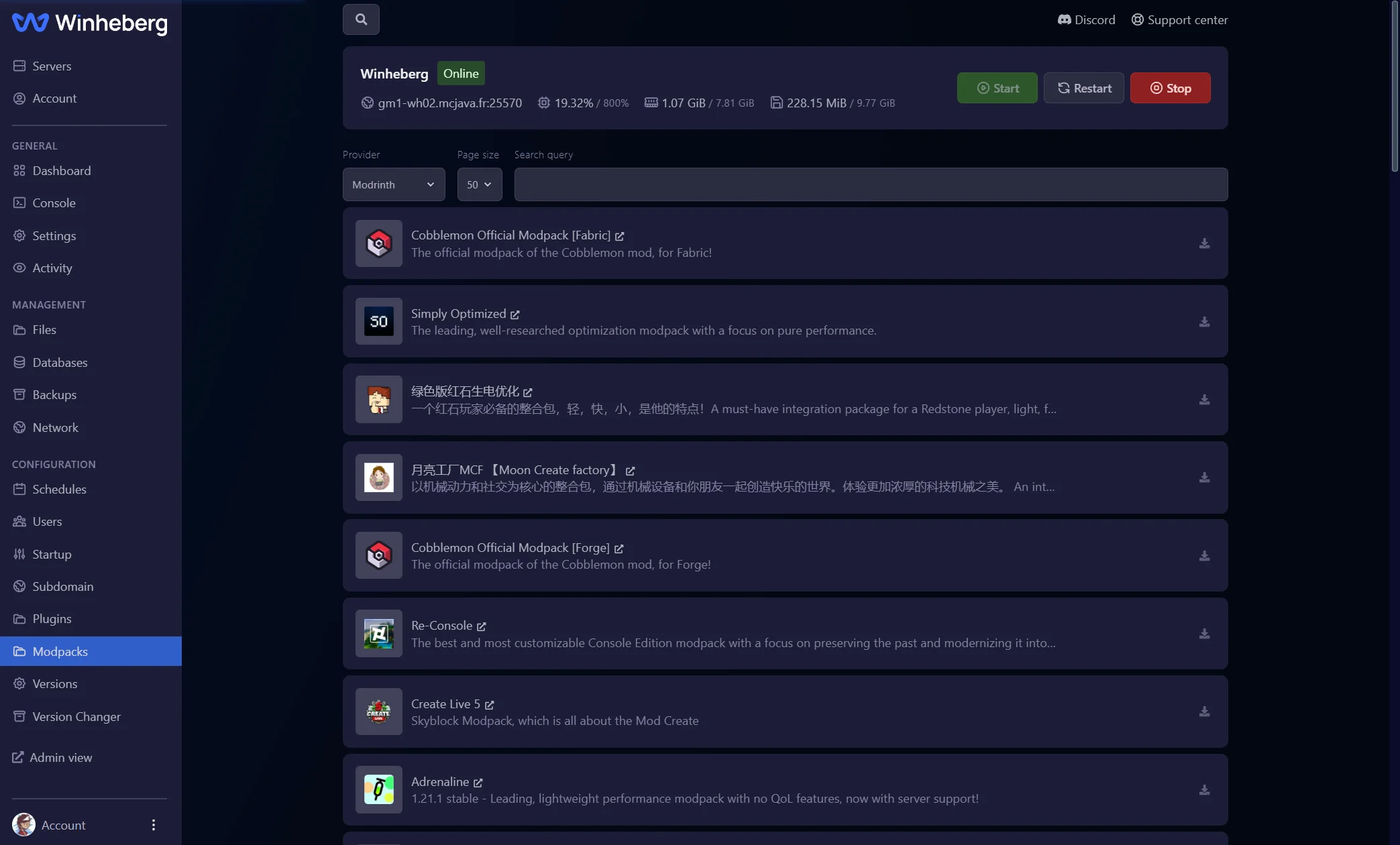Download the Adrenaline modpack
1400x845 pixels.
click(1204, 790)
